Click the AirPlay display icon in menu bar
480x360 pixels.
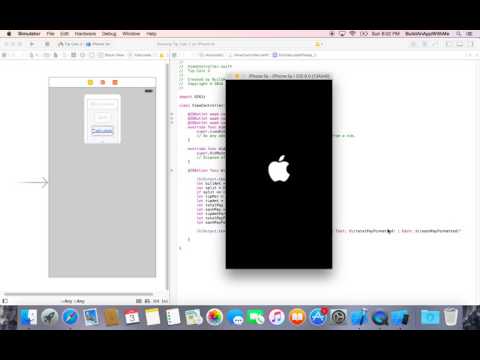point(342,34)
